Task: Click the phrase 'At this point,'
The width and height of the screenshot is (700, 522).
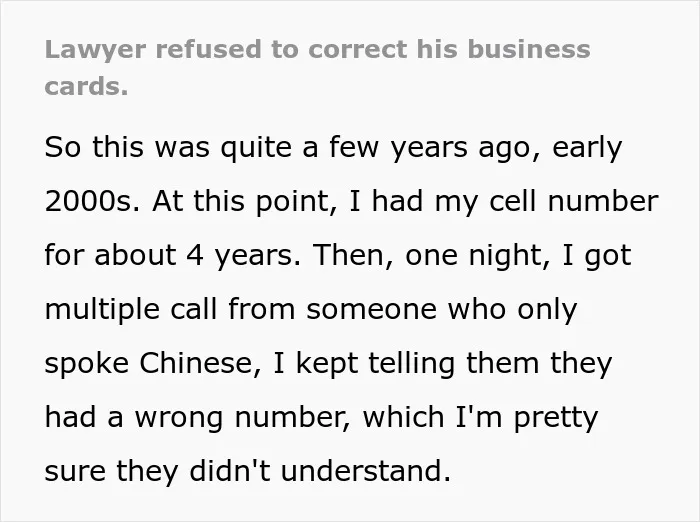Action: click(x=244, y=202)
